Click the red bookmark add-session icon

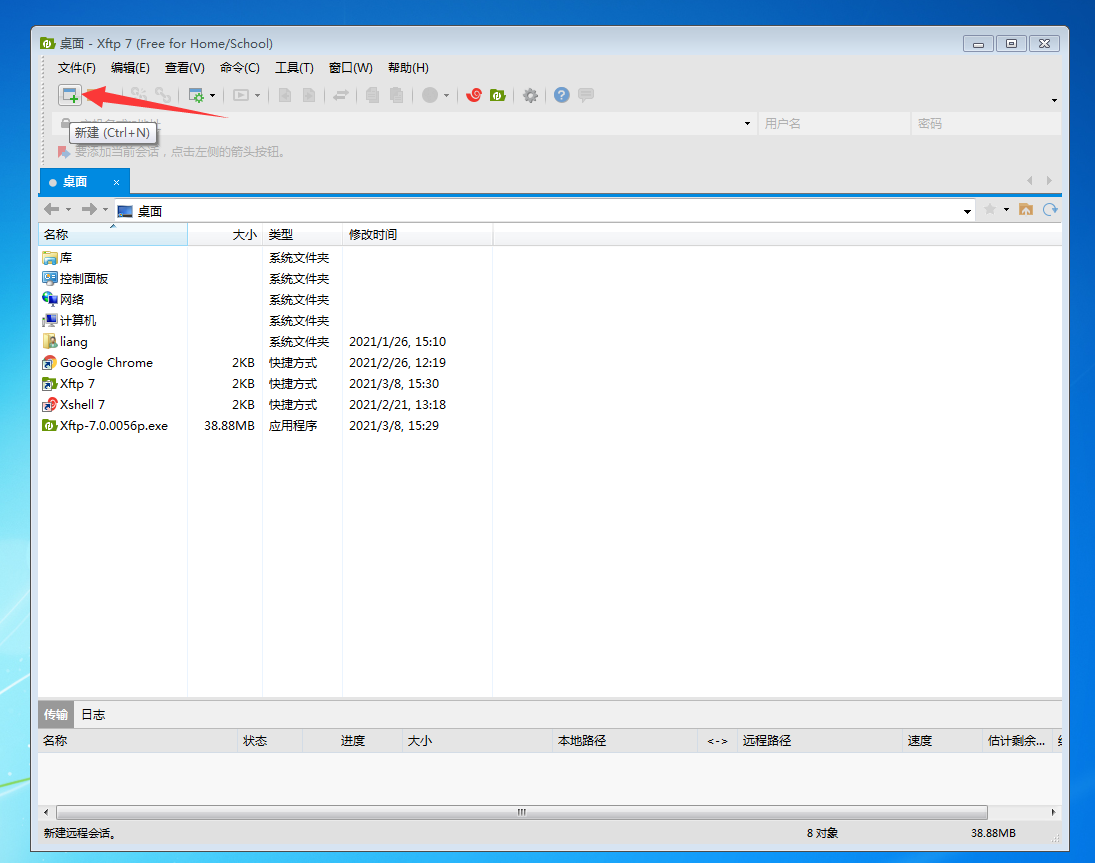pyautogui.click(x=64, y=152)
